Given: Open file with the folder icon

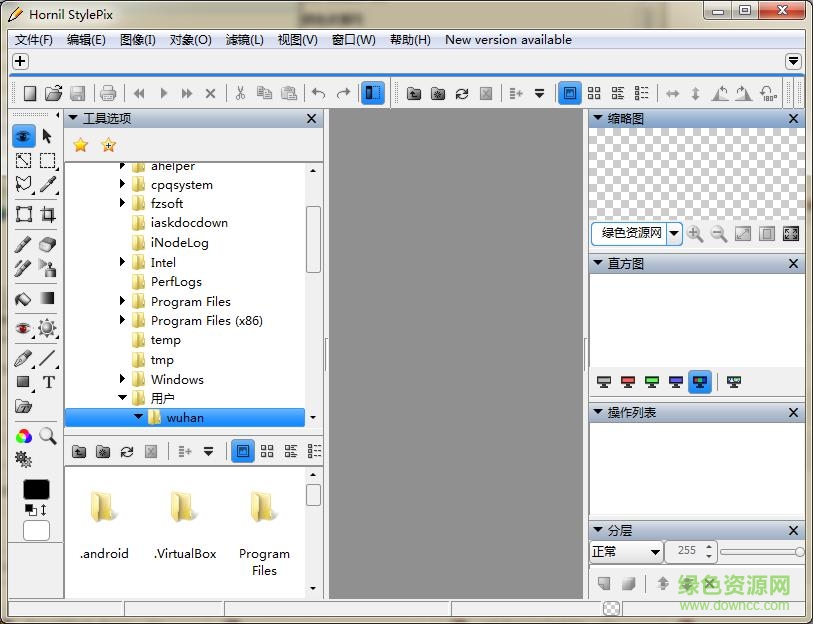Looking at the screenshot, I should click(x=54, y=93).
